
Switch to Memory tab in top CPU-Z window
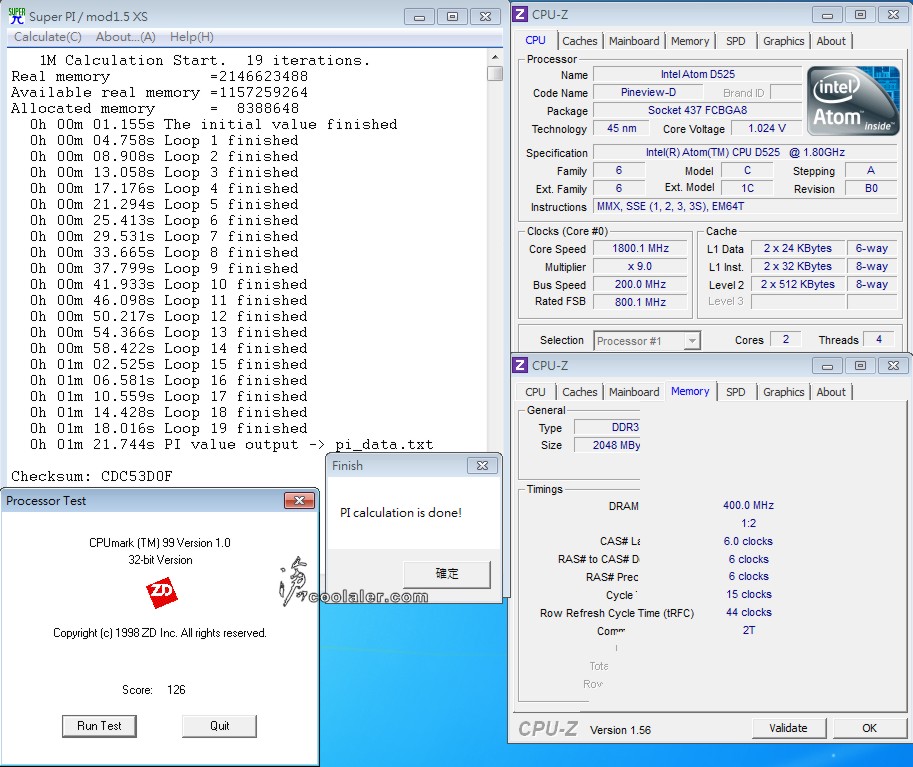click(x=690, y=41)
